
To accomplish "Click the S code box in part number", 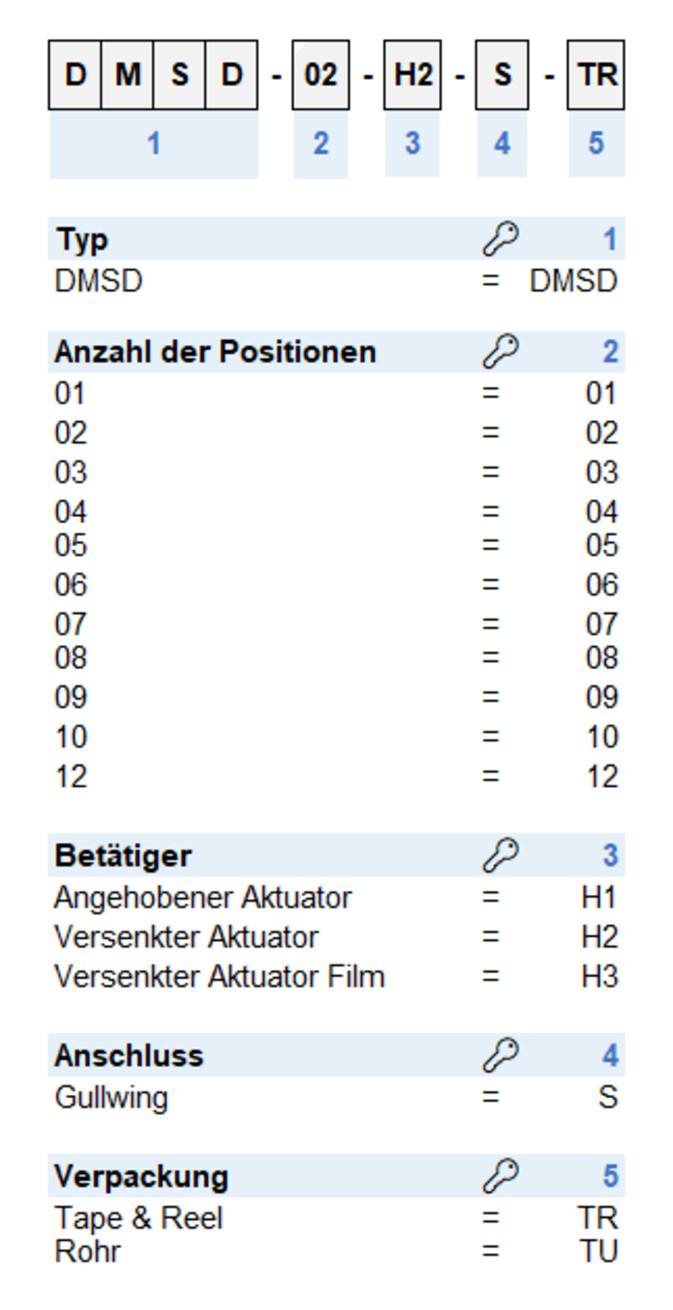I will click(502, 75).
